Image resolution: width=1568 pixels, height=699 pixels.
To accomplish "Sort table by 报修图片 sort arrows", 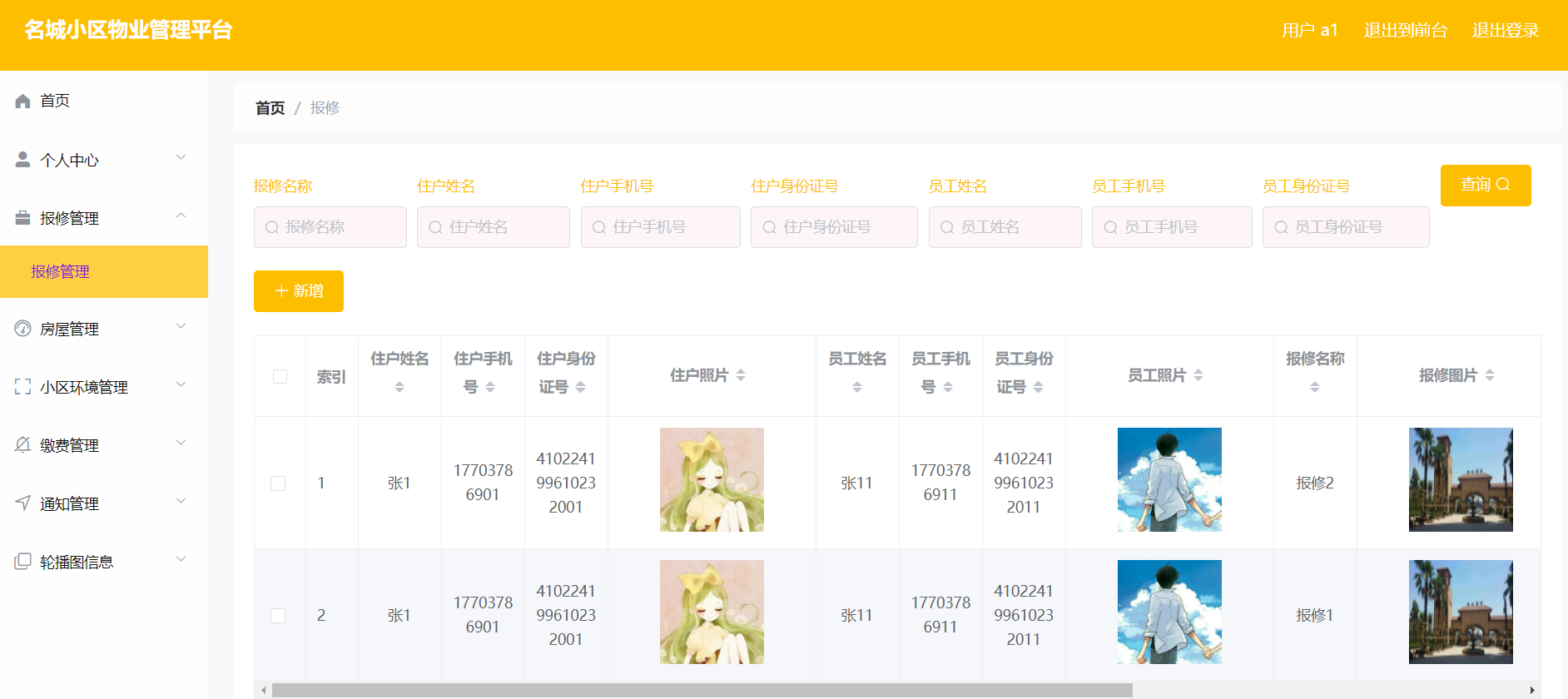I will pyautogui.click(x=1490, y=375).
